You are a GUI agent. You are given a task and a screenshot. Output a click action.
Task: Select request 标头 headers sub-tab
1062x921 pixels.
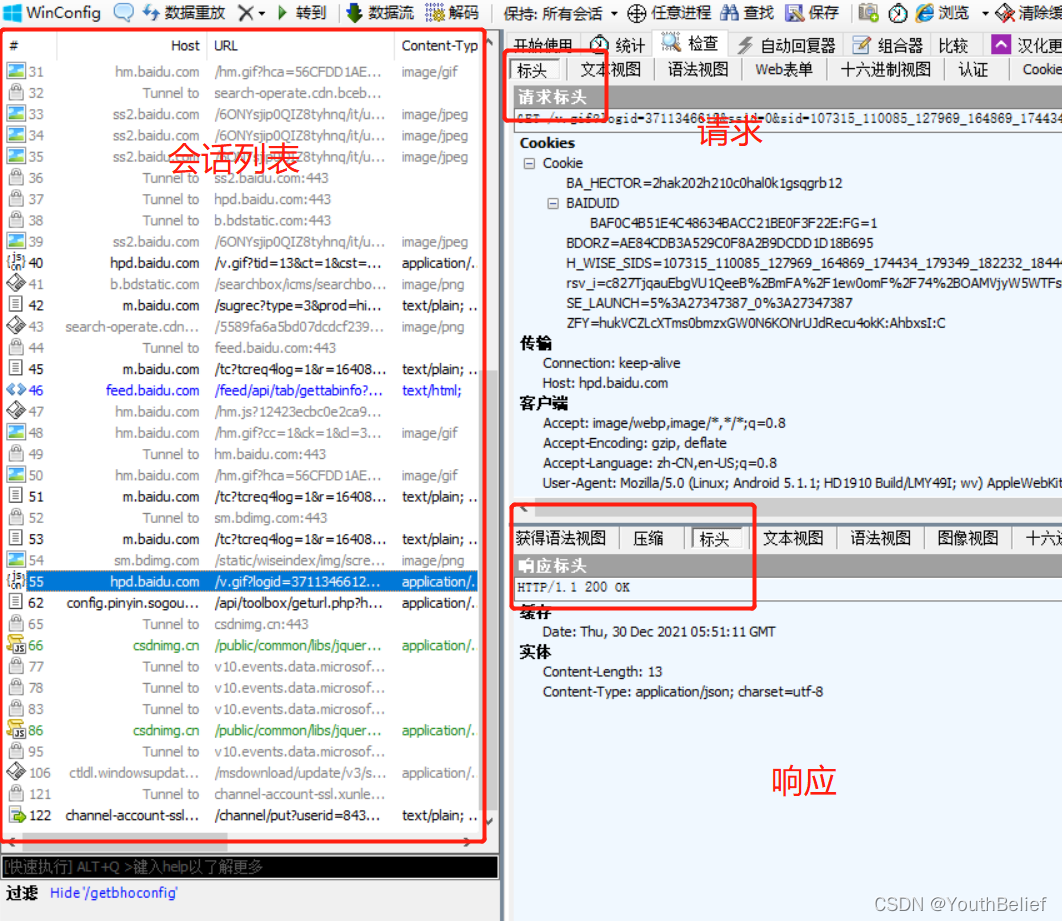(x=532, y=70)
